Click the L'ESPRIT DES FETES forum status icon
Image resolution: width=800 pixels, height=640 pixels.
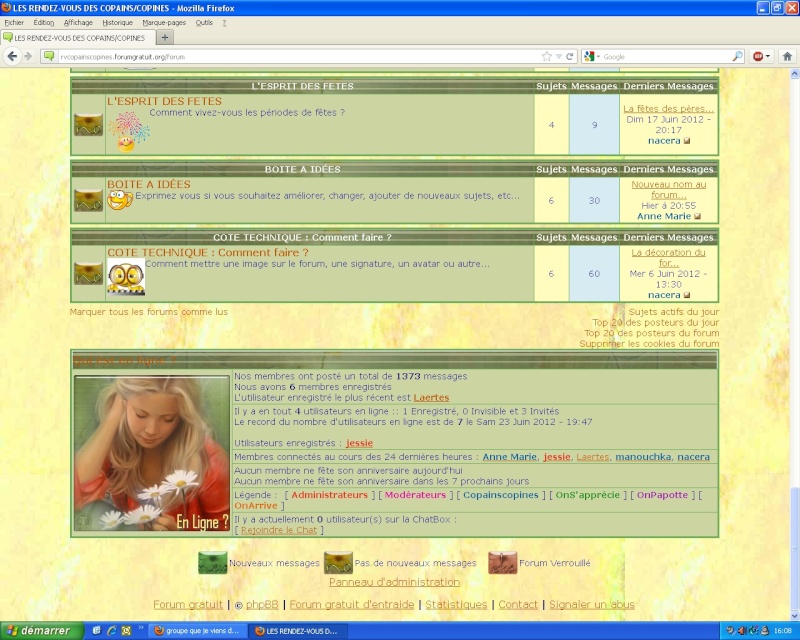[88, 125]
